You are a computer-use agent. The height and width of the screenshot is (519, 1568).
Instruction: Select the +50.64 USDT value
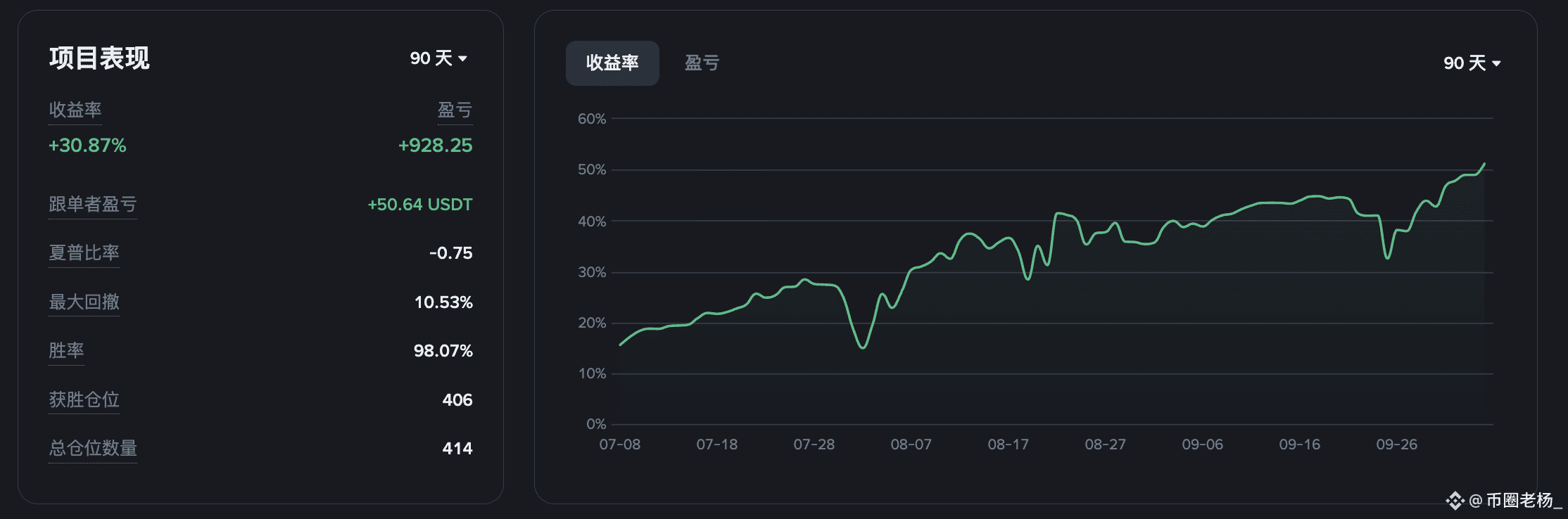(420, 205)
